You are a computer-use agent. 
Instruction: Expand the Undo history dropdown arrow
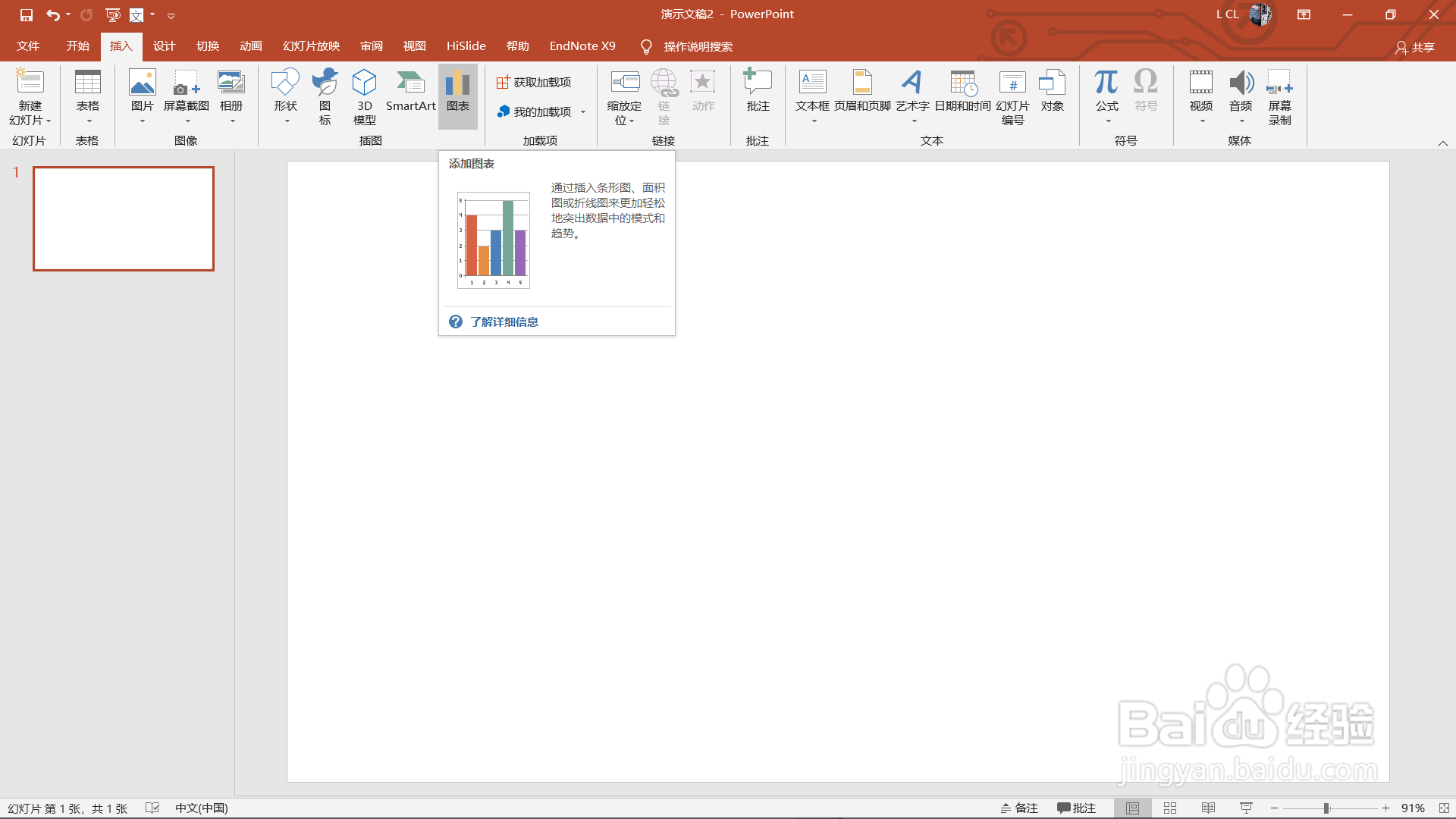tap(68, 14)
